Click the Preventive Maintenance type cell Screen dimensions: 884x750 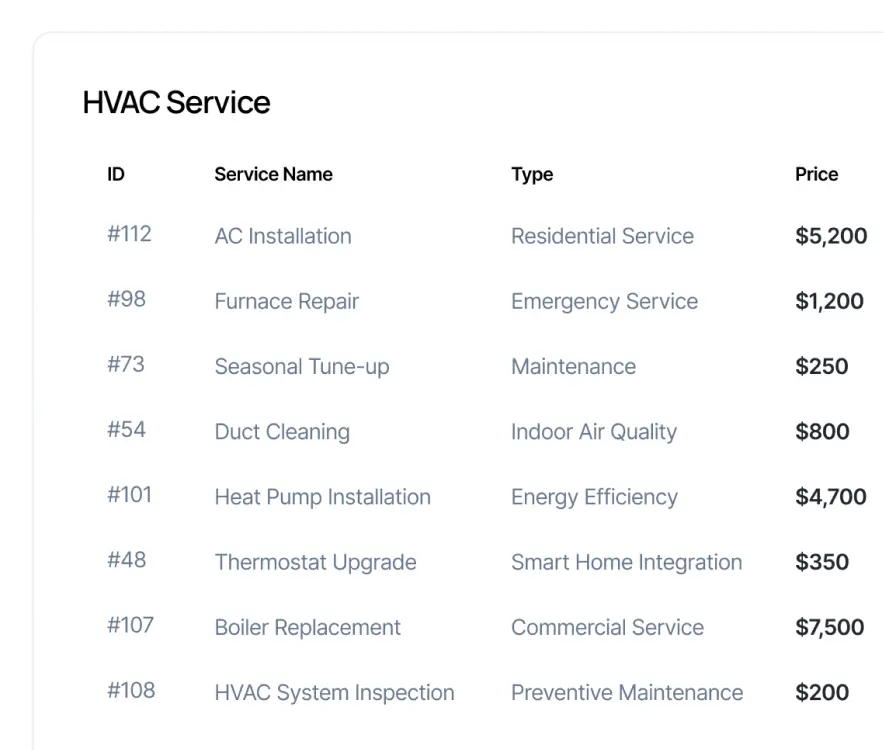pos(627,692)
